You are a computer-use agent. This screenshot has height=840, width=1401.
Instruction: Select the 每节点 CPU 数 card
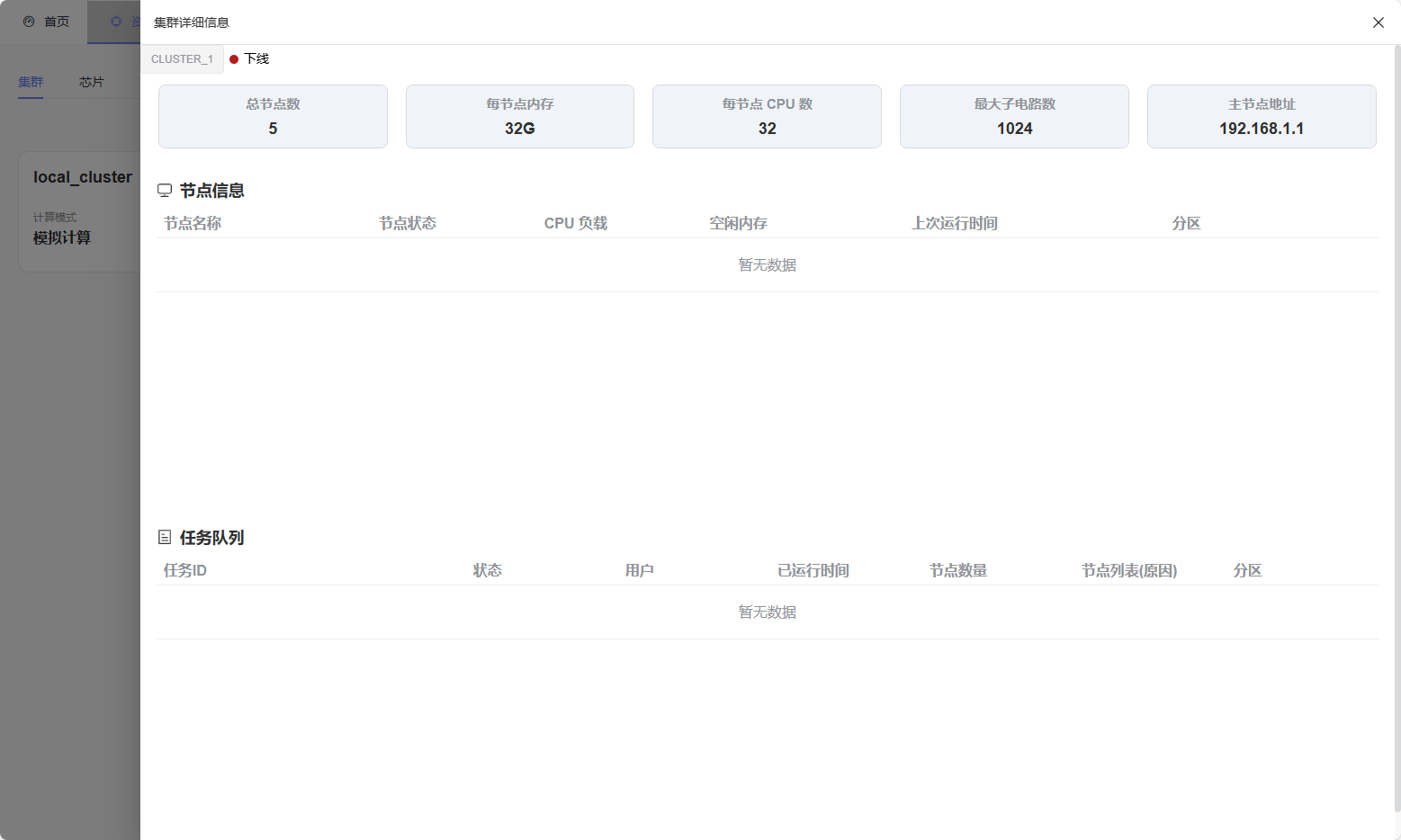tap(767, 117)
